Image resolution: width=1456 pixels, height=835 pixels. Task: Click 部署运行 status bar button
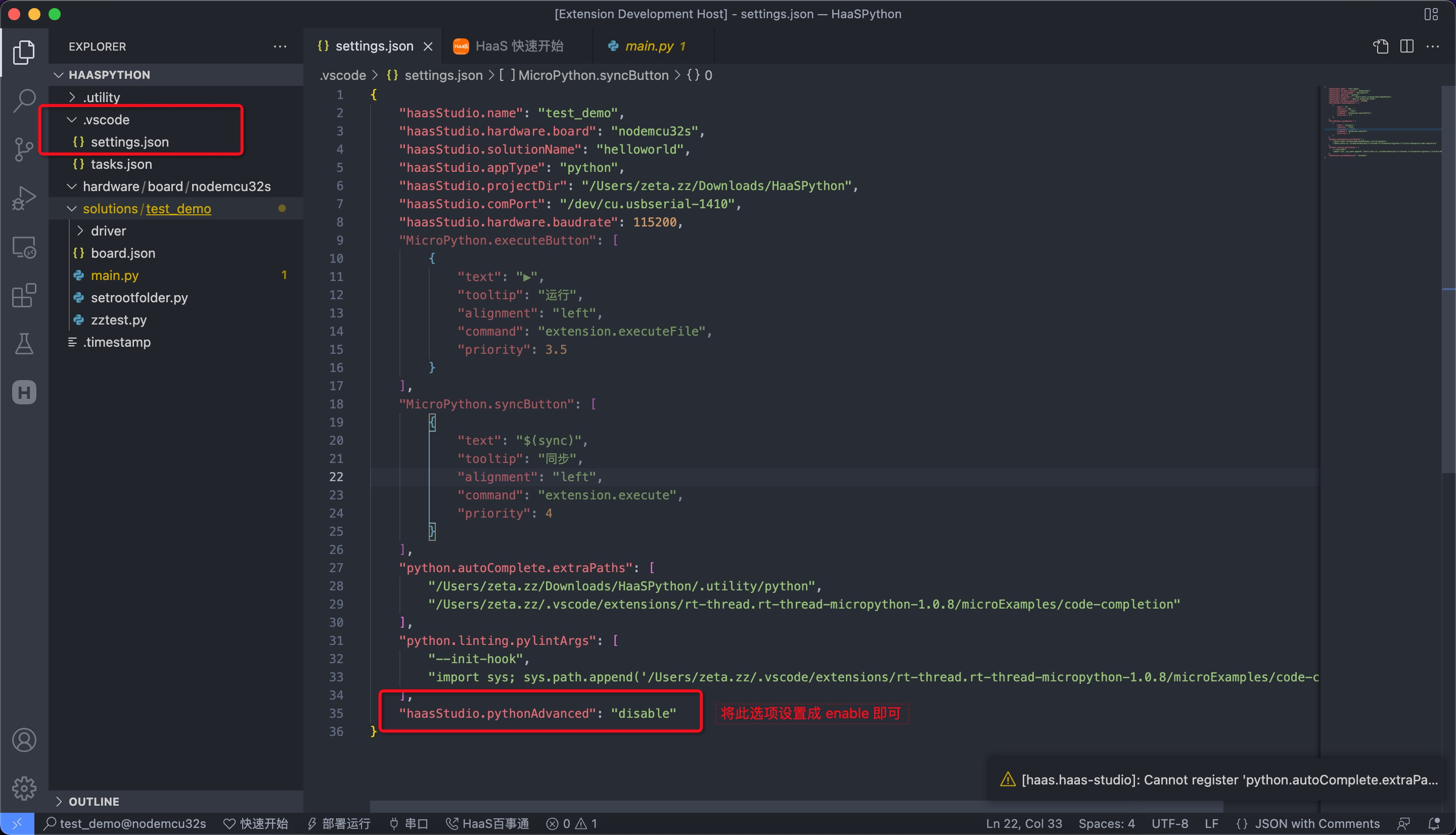click(x=339, y=823)
